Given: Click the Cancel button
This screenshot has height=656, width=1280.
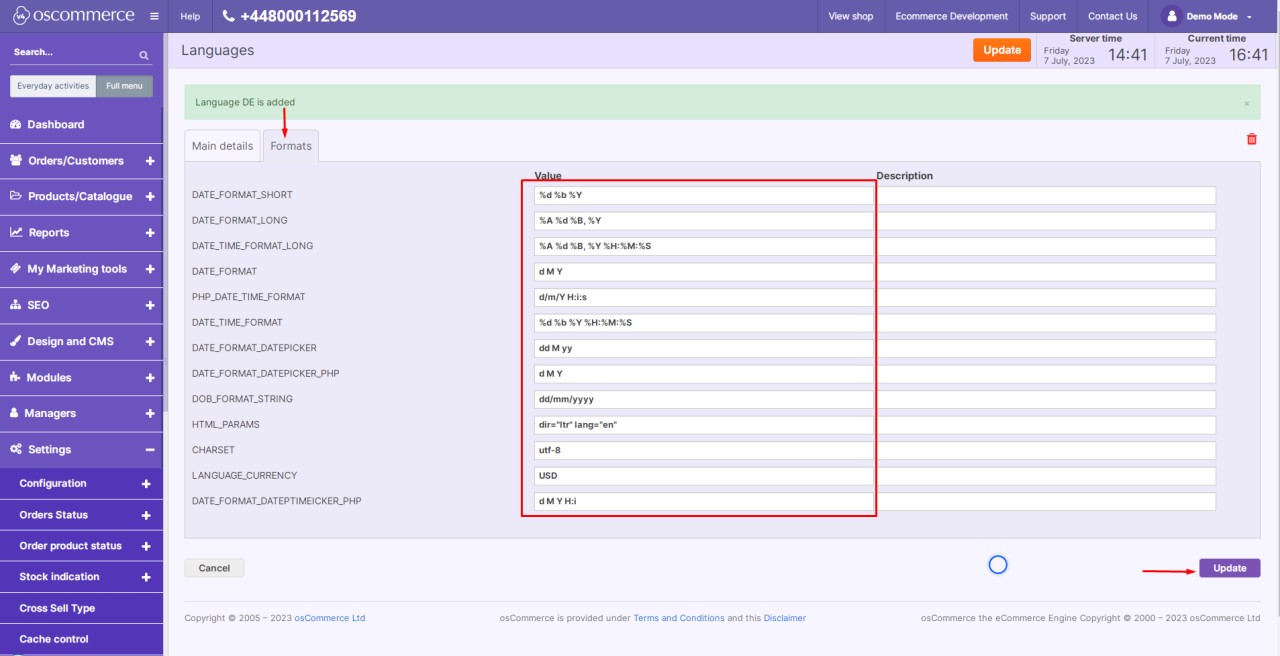Looking at the screenshot, I should (x=214, y=568).
